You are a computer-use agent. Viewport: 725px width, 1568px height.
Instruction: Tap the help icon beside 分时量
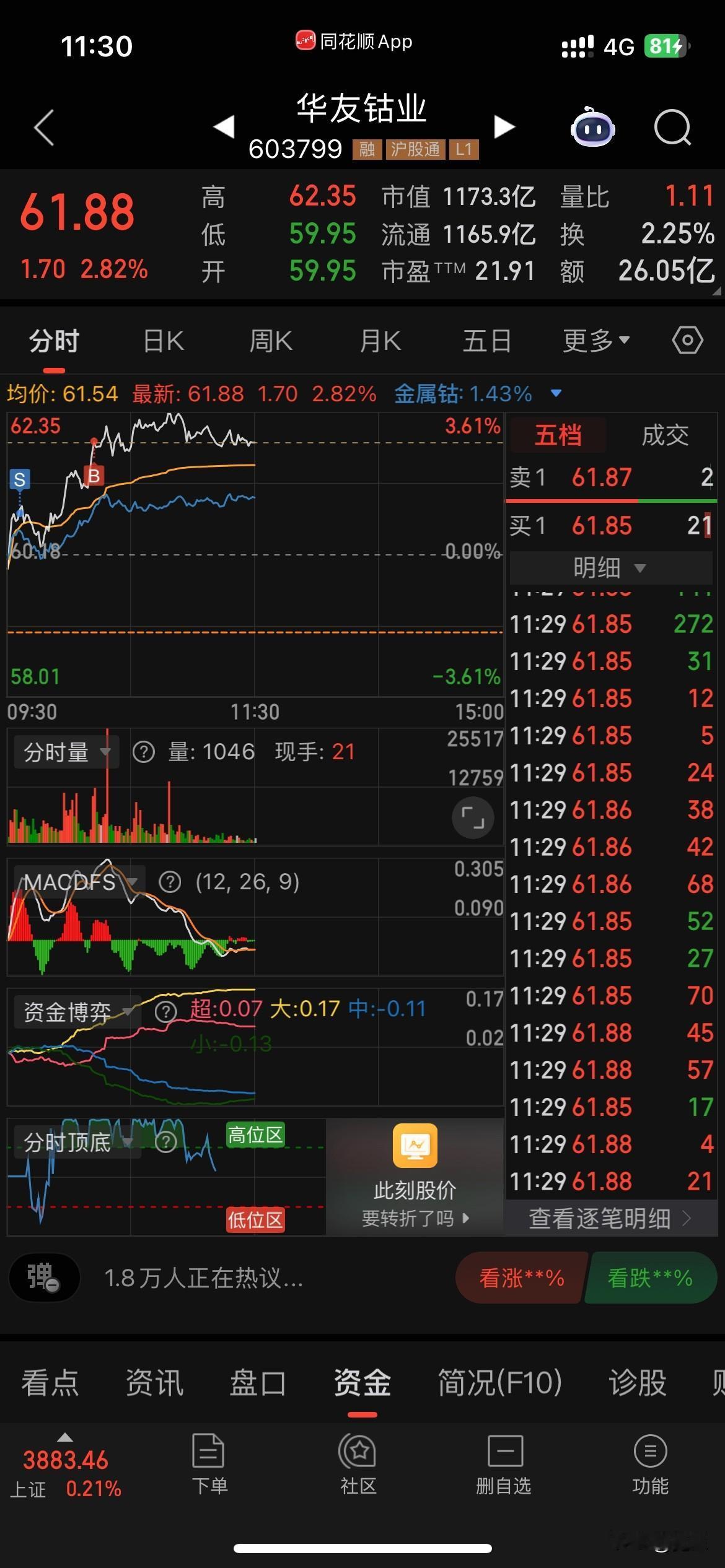click(x=144, y=752)
